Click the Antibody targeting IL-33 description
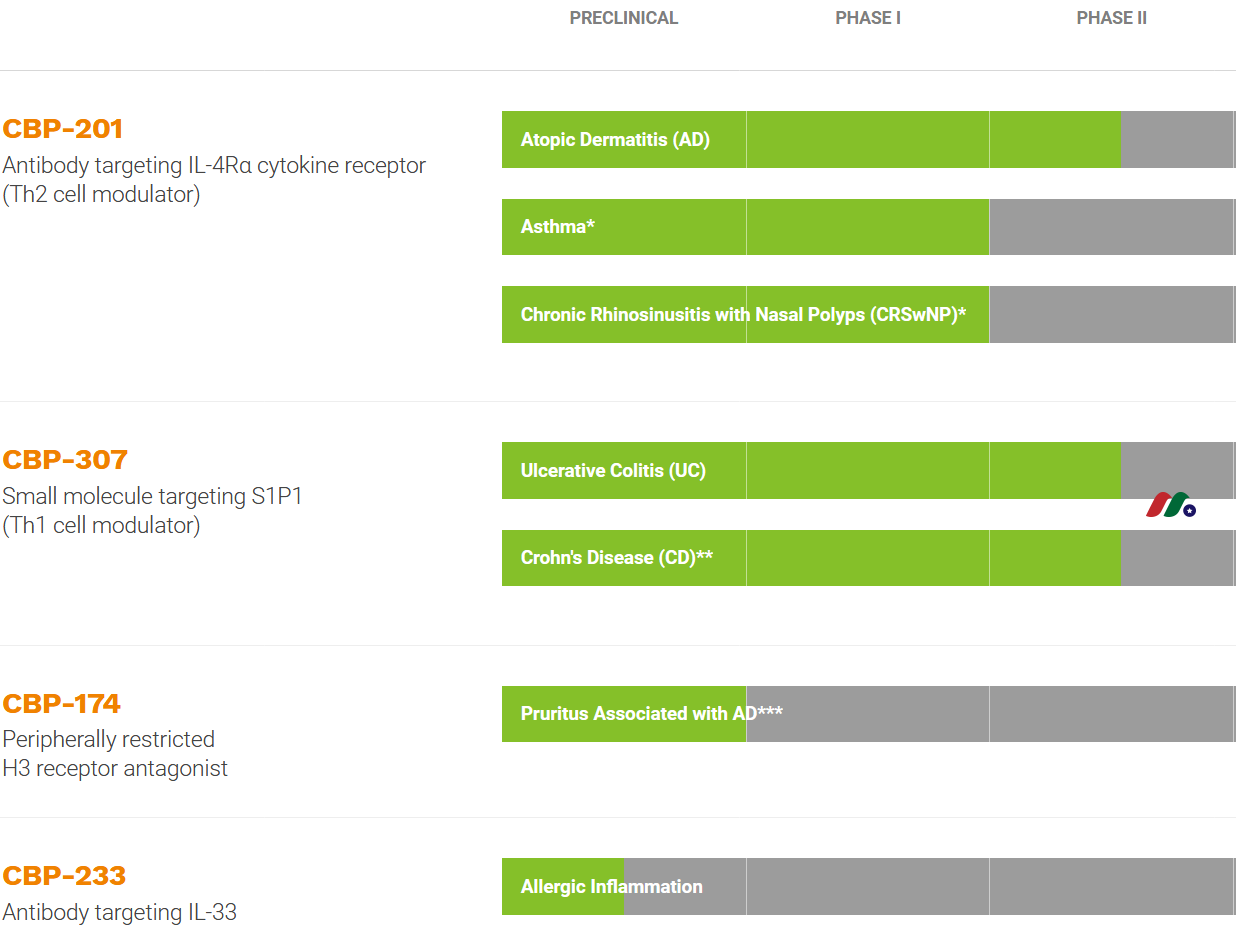The width and height of the screenshot is (1236, 928). point(119,912)
